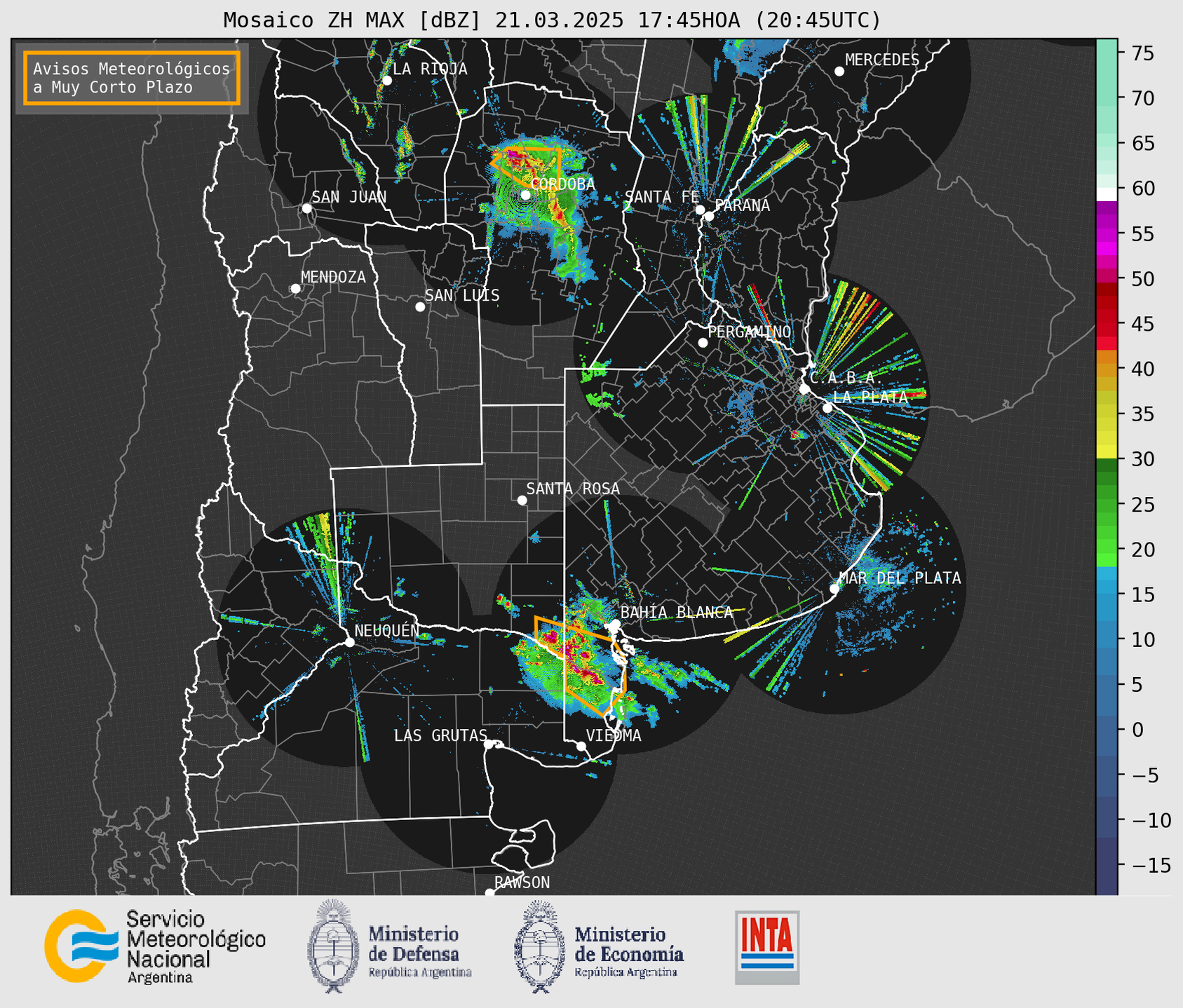The width and height of the screenshot is (1183, 1008).
Task: Click the PERGAMINO city marker dot
Action: coord(703,343)
